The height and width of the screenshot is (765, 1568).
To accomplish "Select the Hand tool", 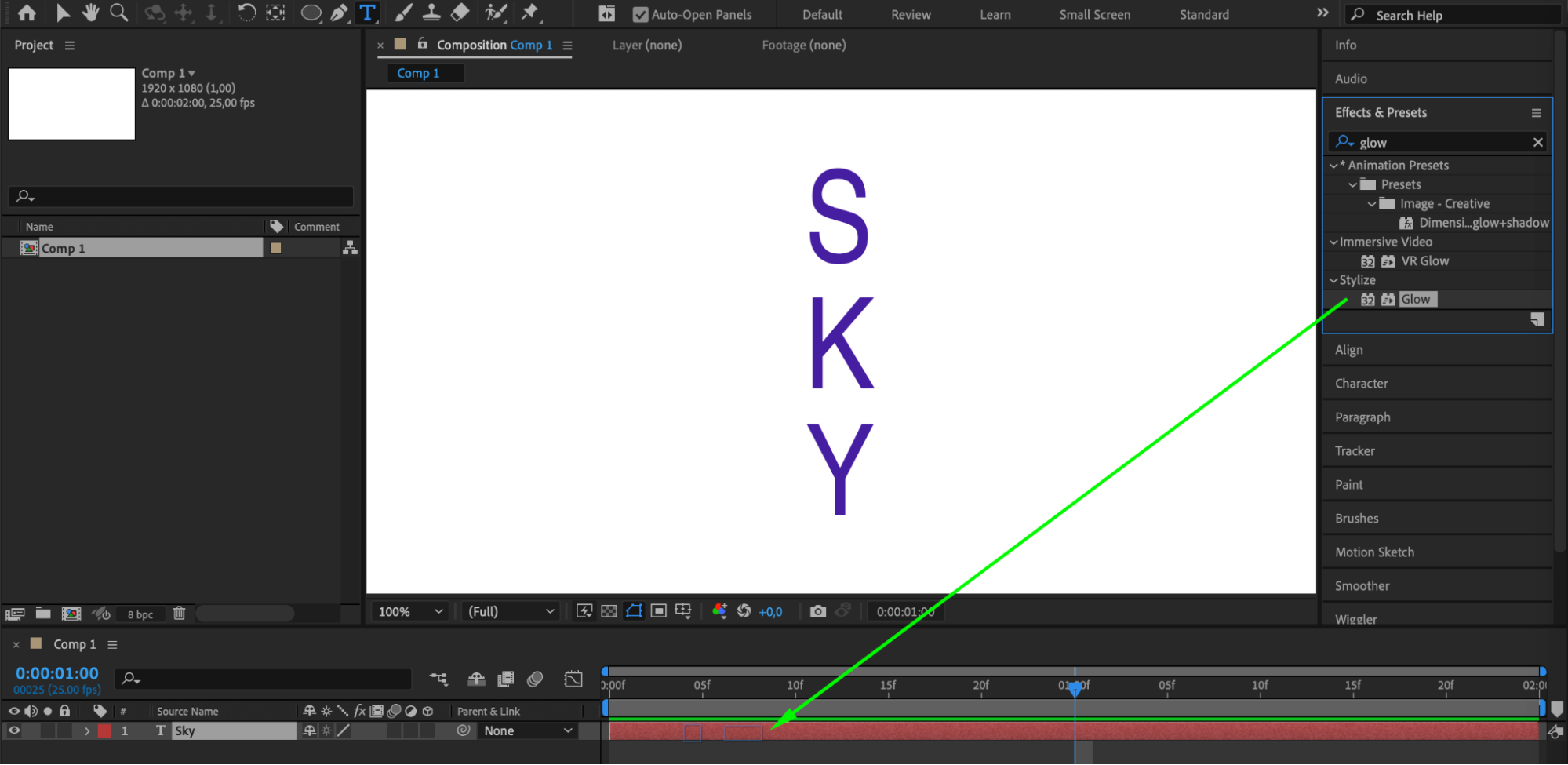I will (x=91, y=13).
